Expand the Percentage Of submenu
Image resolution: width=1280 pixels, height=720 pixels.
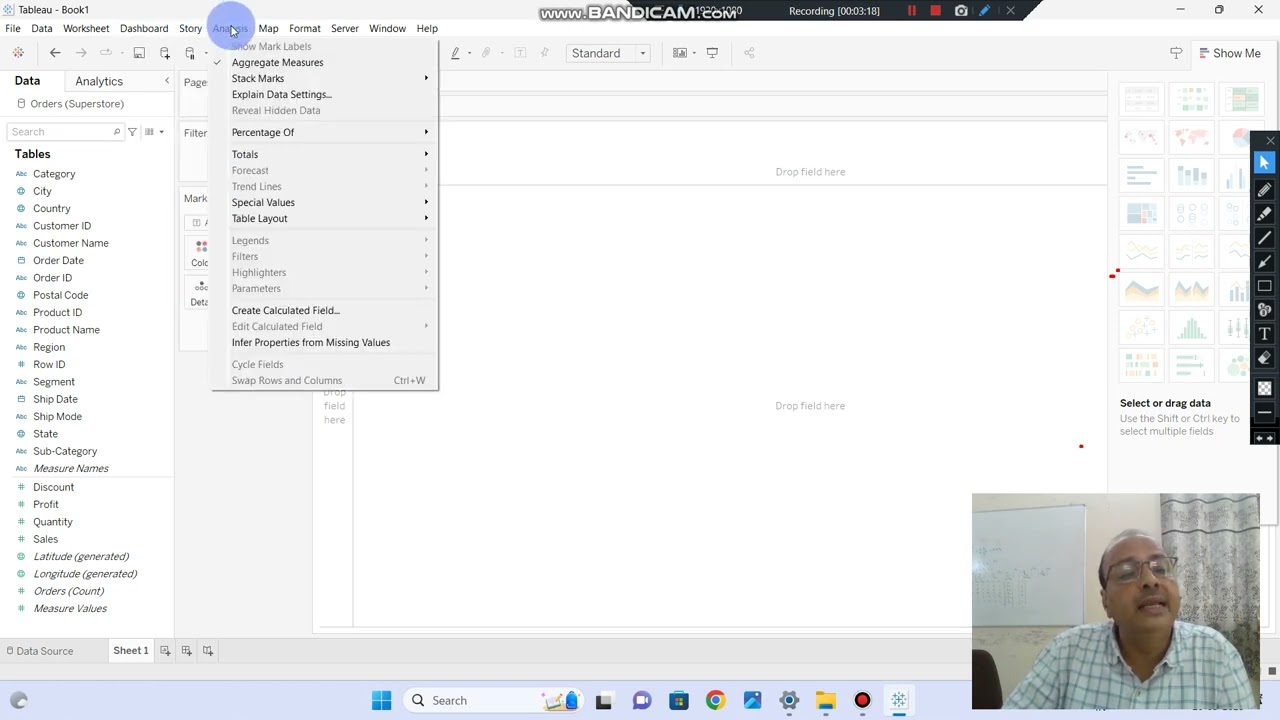click(325, 132)
